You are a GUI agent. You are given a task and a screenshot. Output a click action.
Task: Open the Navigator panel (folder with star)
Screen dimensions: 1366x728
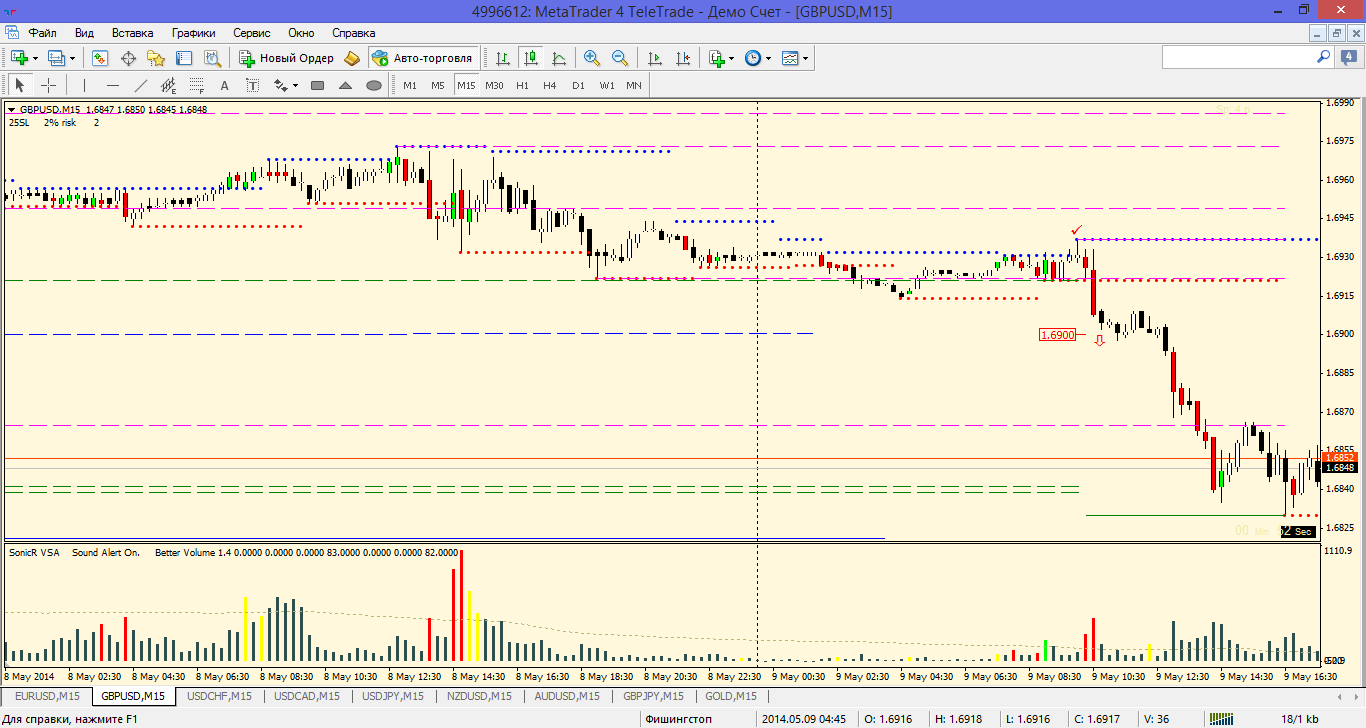click(155, 58)
